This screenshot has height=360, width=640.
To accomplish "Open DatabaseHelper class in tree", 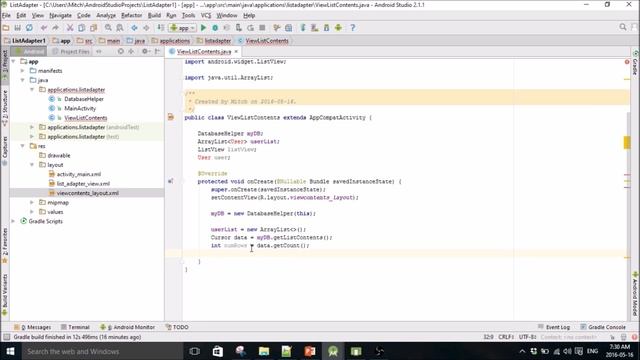I will (84, 99).
